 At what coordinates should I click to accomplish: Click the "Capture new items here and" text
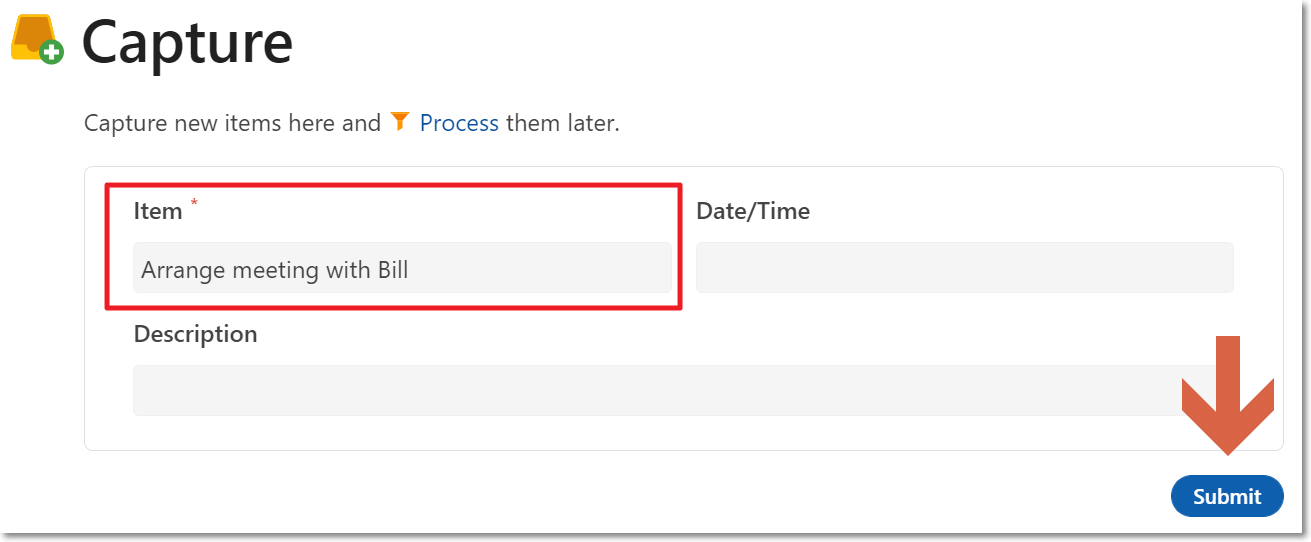coord(232,123)
